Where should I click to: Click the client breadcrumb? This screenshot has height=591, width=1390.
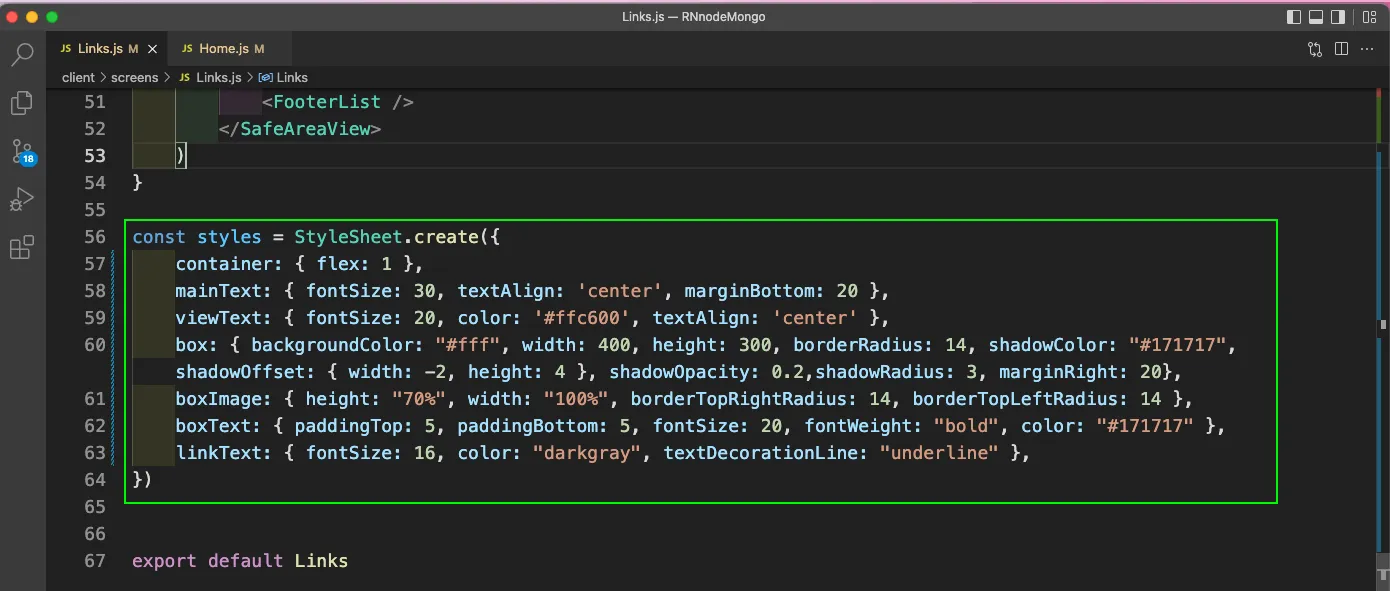[78, 77]
